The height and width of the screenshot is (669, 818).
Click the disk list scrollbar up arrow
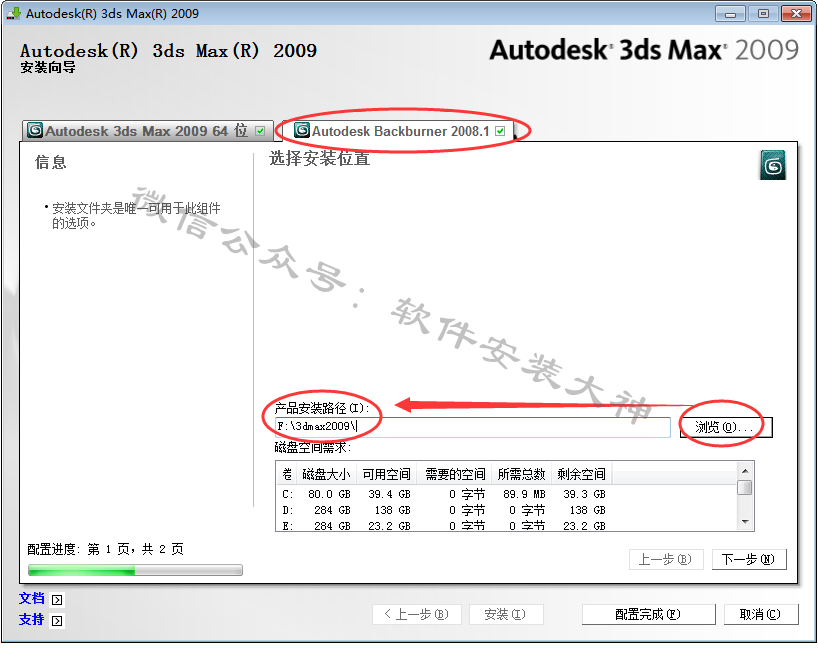click(x=744, y=471)
